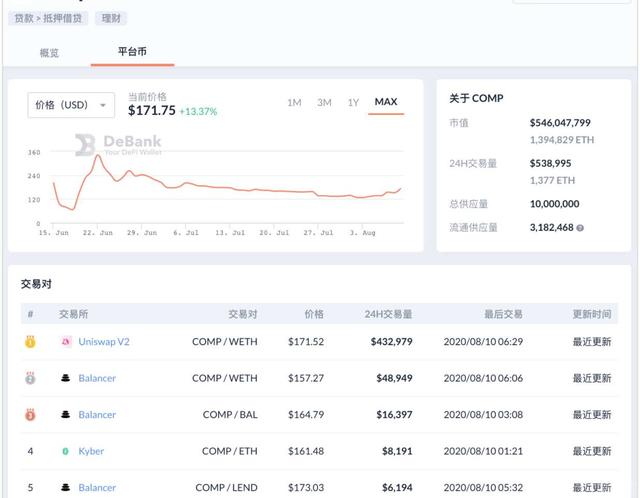Screen dimensions: 640x498
Task: Select the 1M chart range
Action: pos(294,102)
